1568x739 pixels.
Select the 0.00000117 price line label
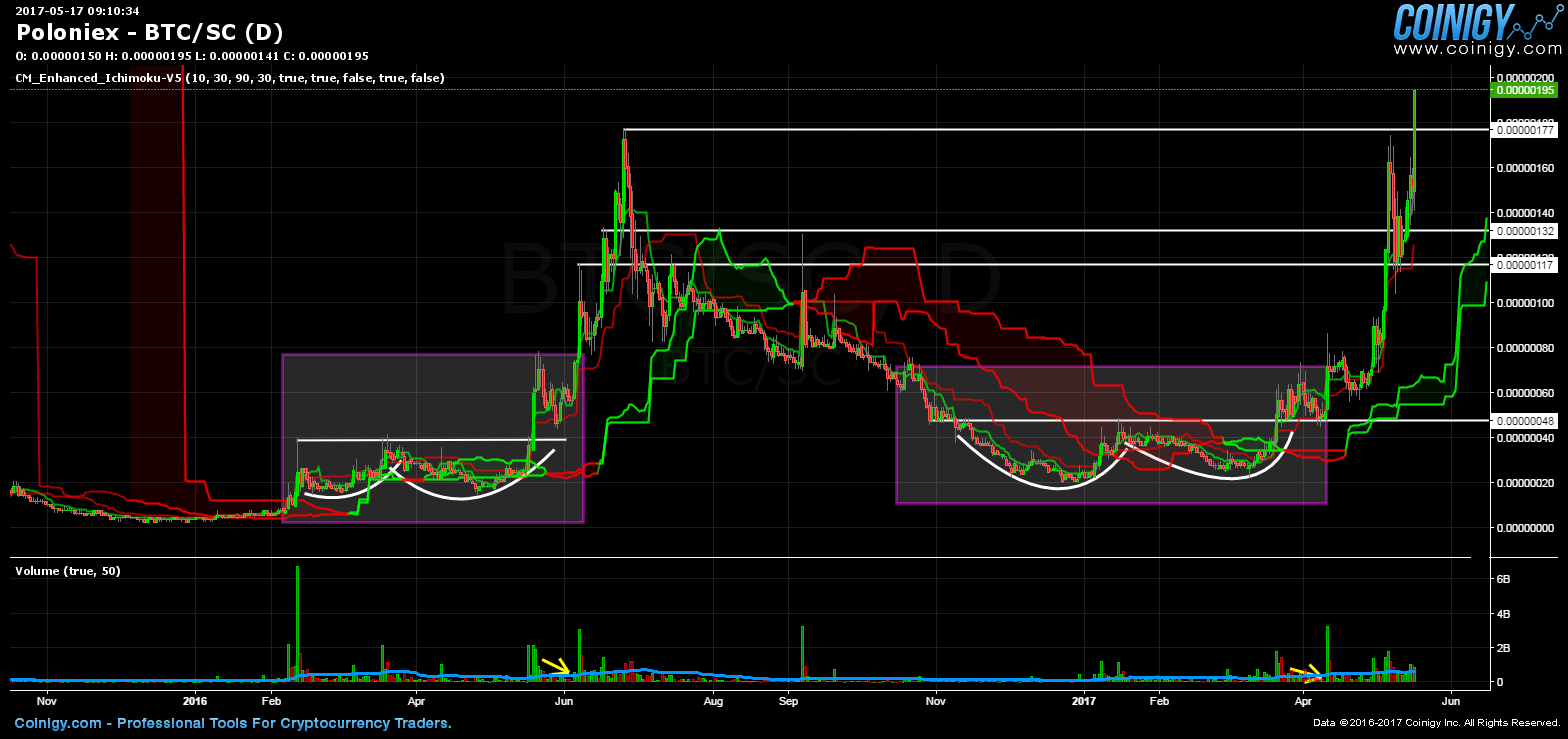(1524, 264)
